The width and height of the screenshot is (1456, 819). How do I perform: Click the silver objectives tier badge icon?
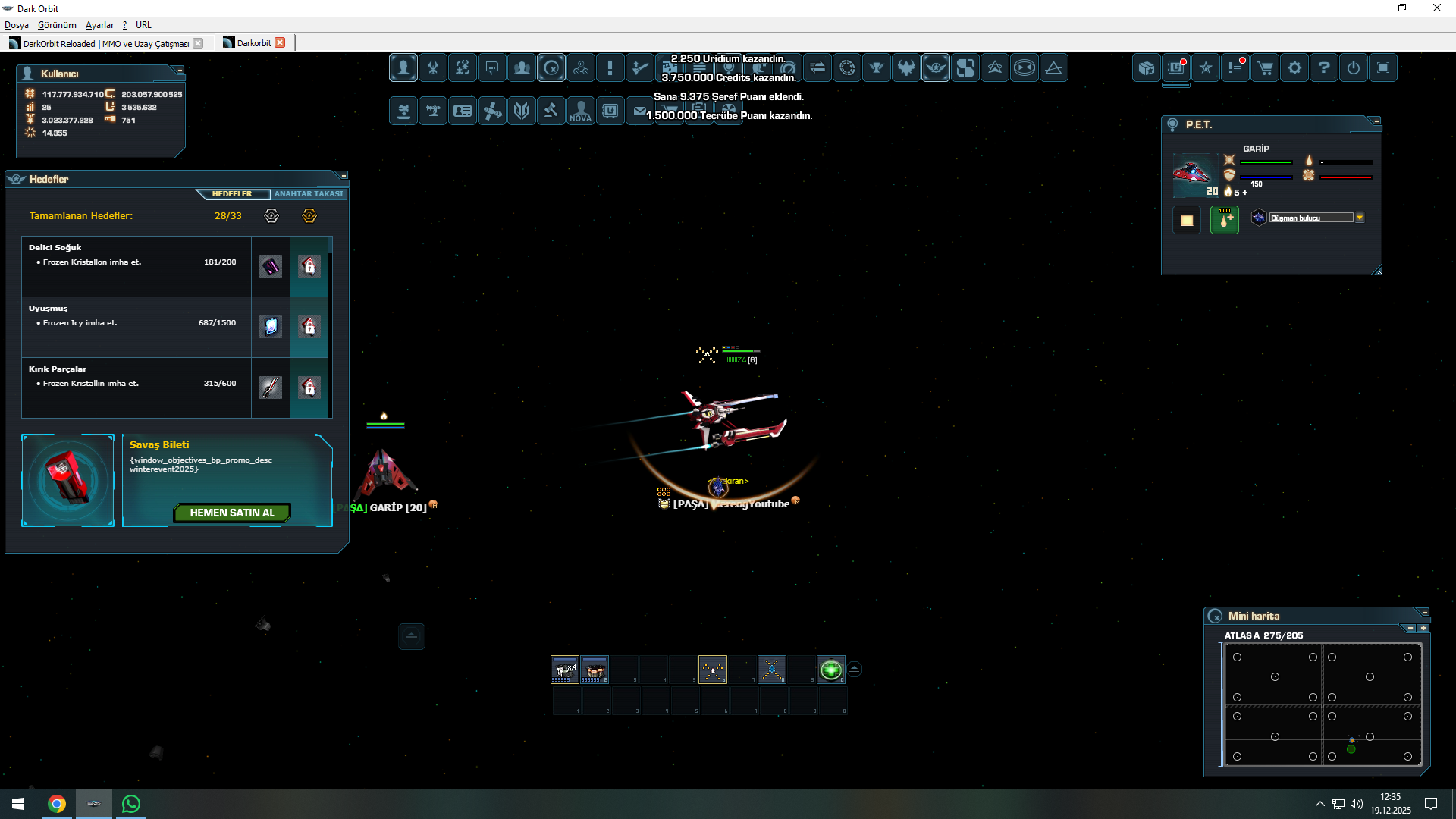click(x=271, y=216)
